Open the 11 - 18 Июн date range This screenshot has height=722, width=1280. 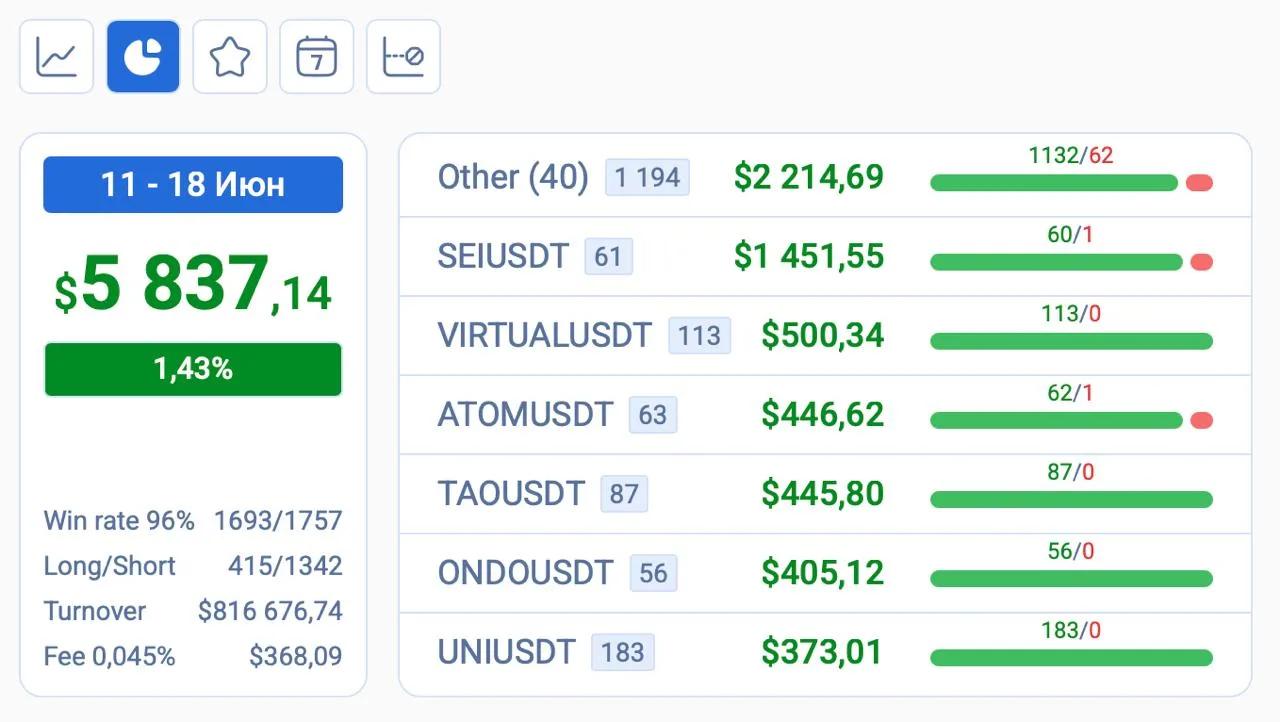click(x=193, y=184)
